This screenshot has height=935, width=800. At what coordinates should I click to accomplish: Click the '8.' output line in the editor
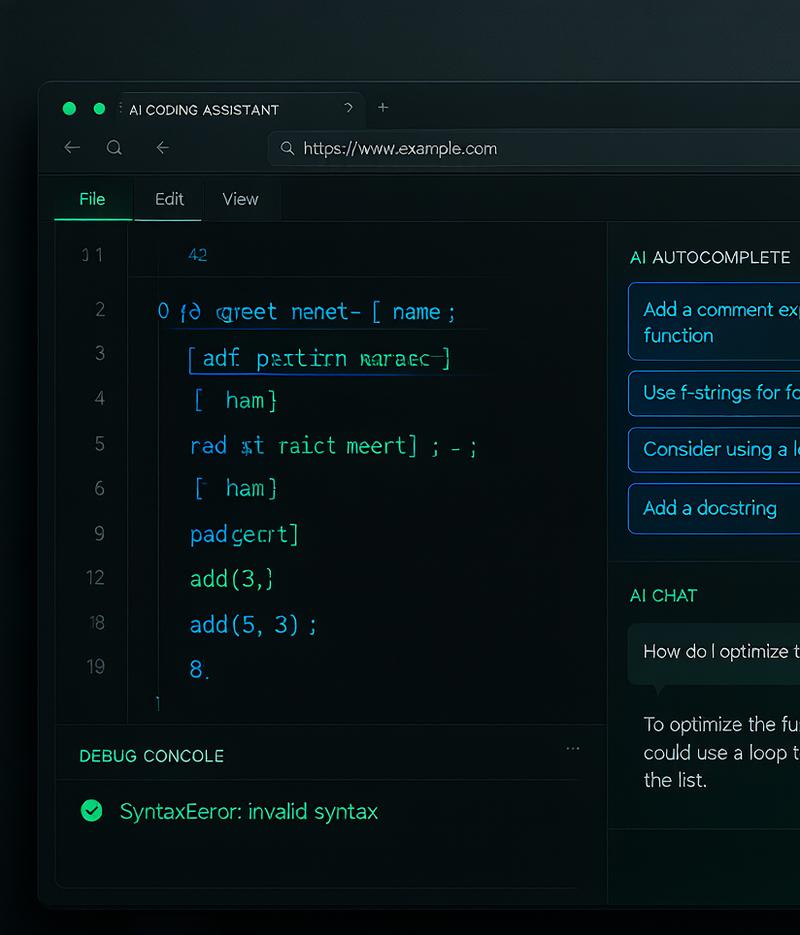(x=199, y=669)
